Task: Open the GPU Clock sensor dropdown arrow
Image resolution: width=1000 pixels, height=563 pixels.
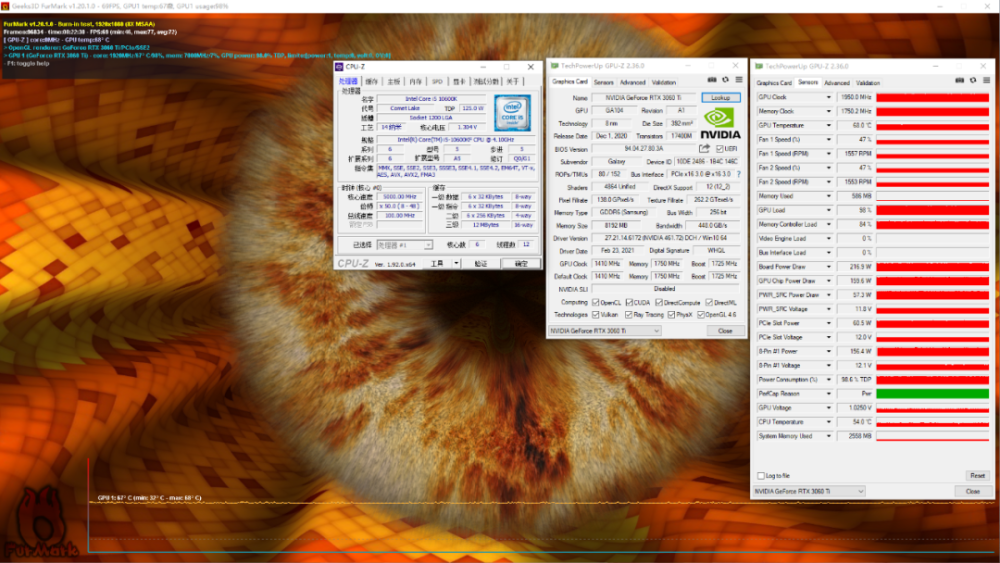Action: (828, 98)
